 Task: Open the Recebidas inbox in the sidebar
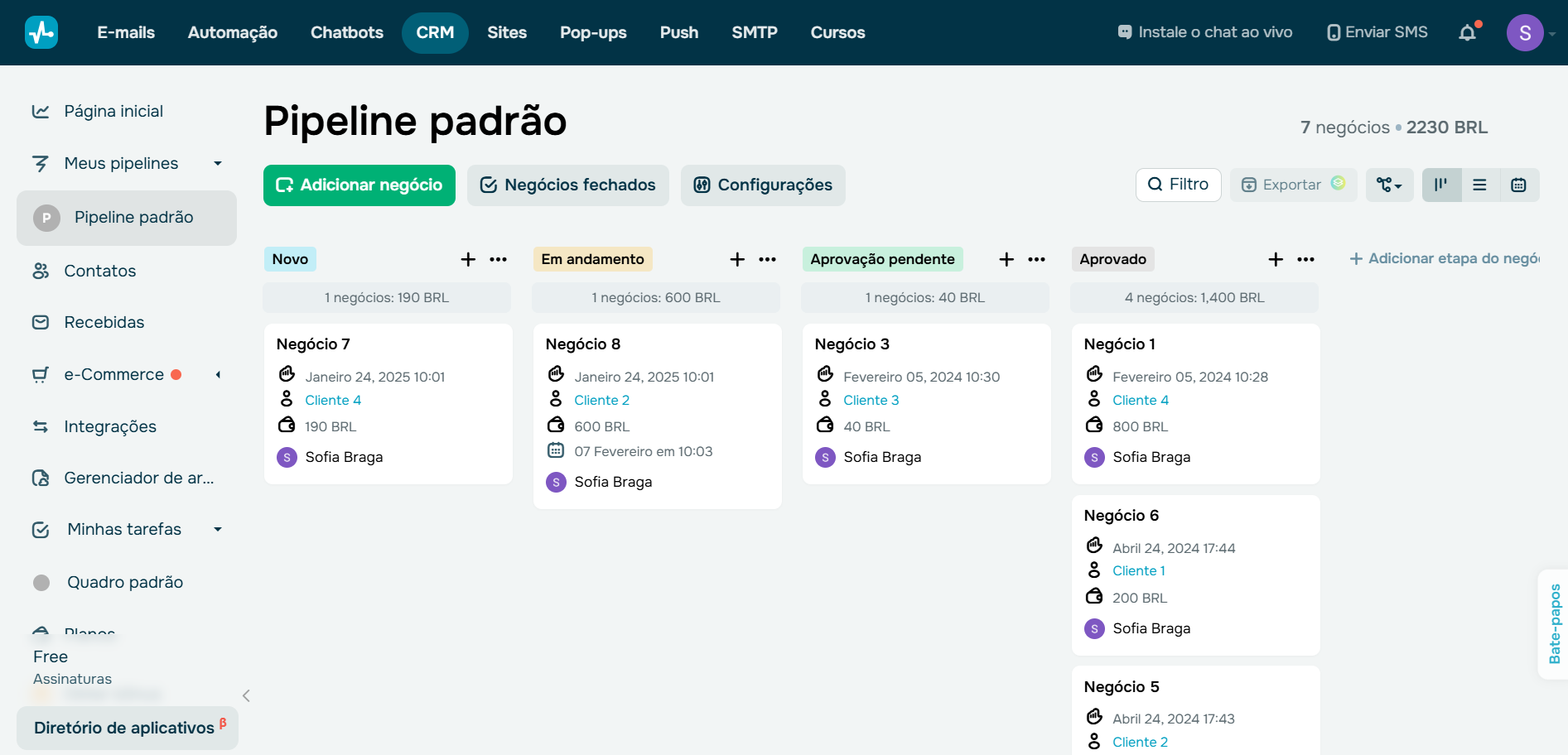(104, 322)
